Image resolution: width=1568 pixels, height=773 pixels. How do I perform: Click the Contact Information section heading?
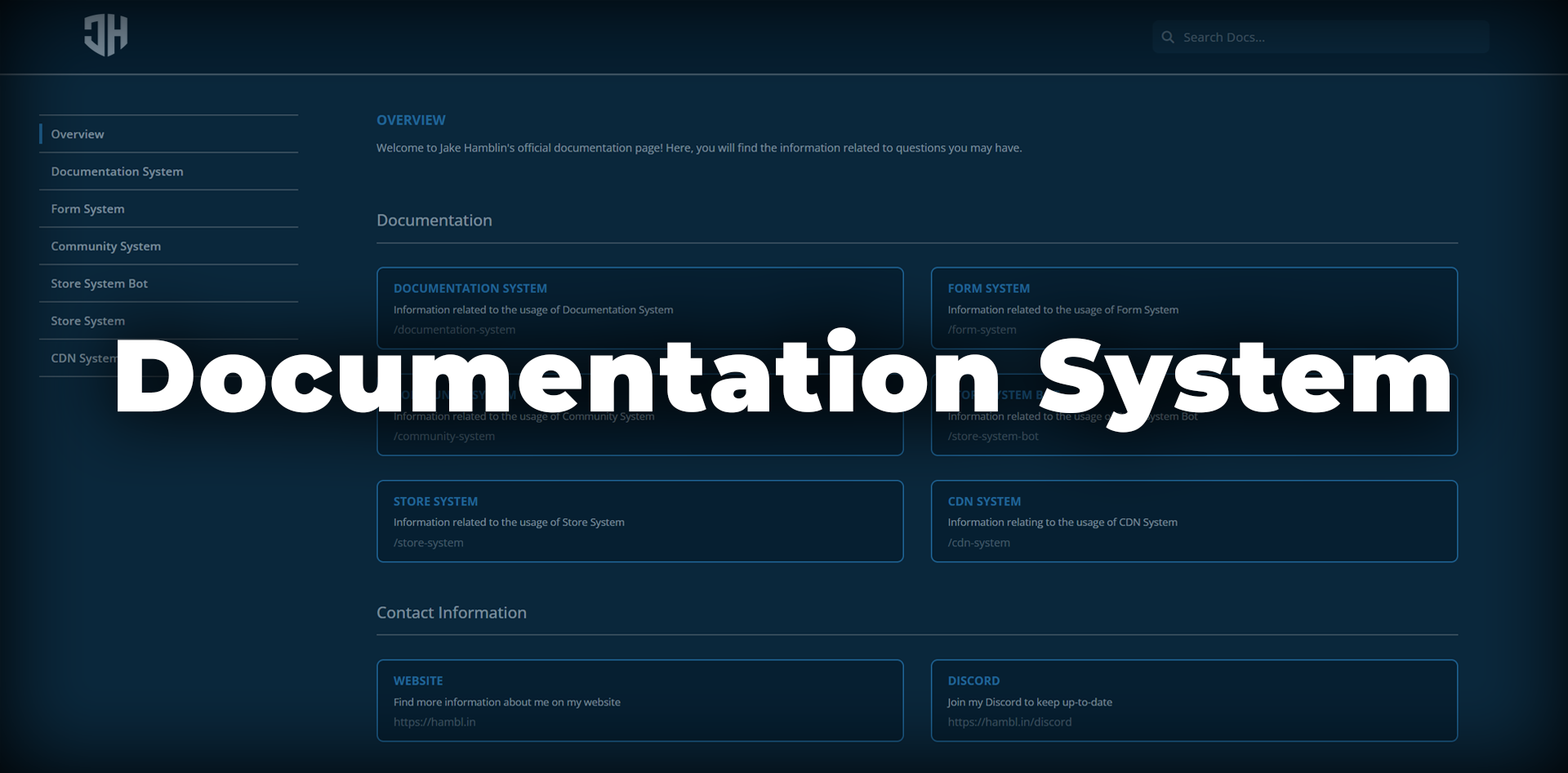tap(451, 612)
